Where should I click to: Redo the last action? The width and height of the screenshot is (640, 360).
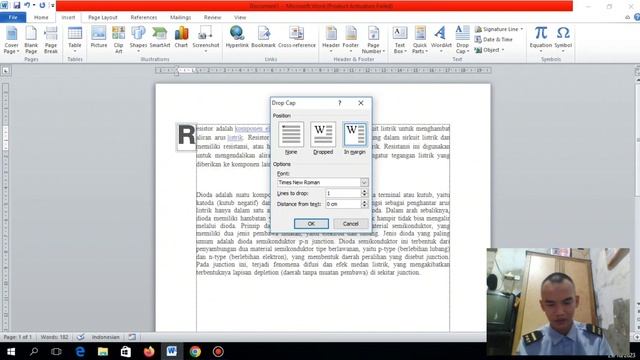[x=42, y=5]
